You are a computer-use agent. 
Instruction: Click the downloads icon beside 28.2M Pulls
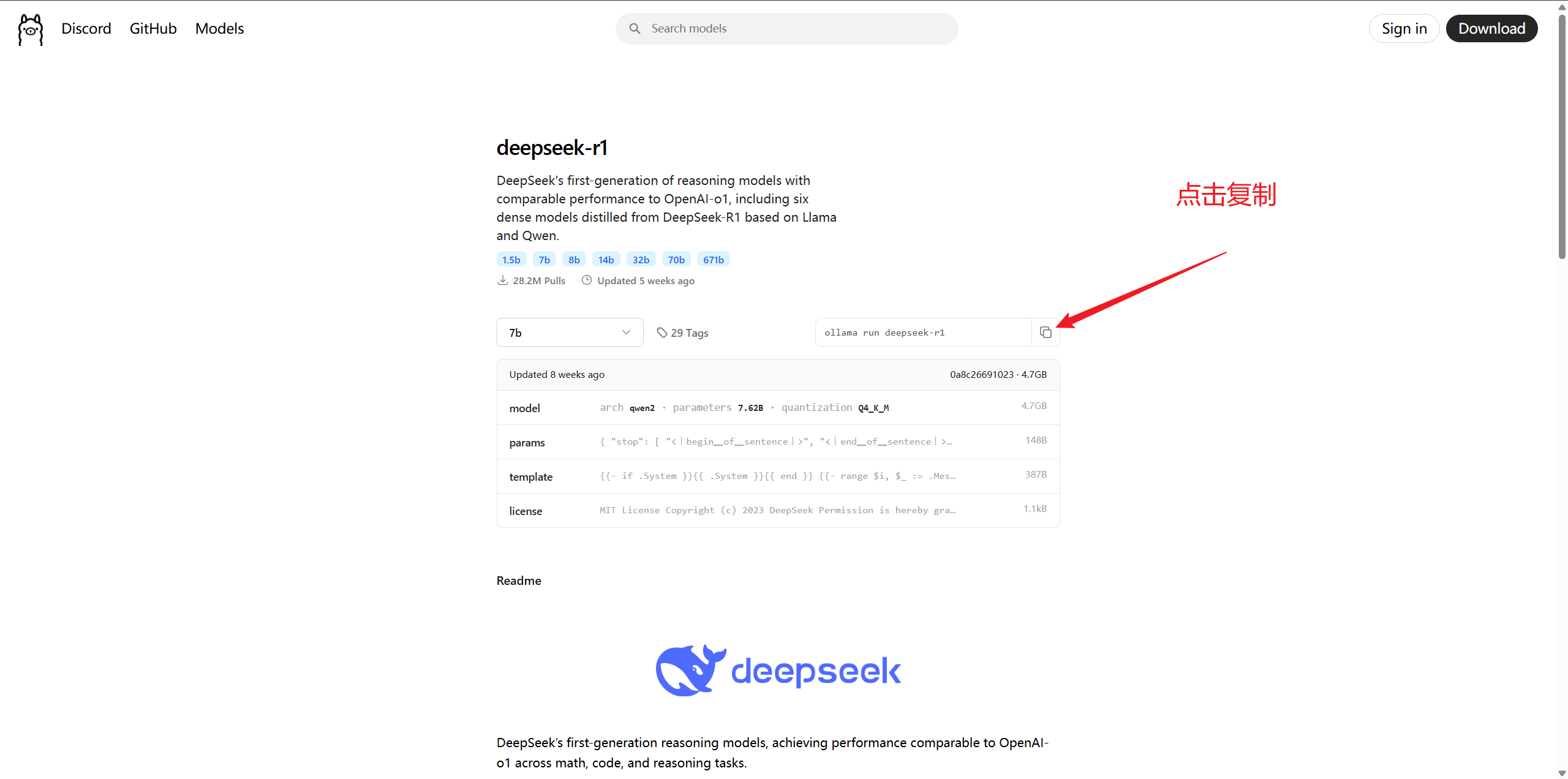click(x=503, y=280)
